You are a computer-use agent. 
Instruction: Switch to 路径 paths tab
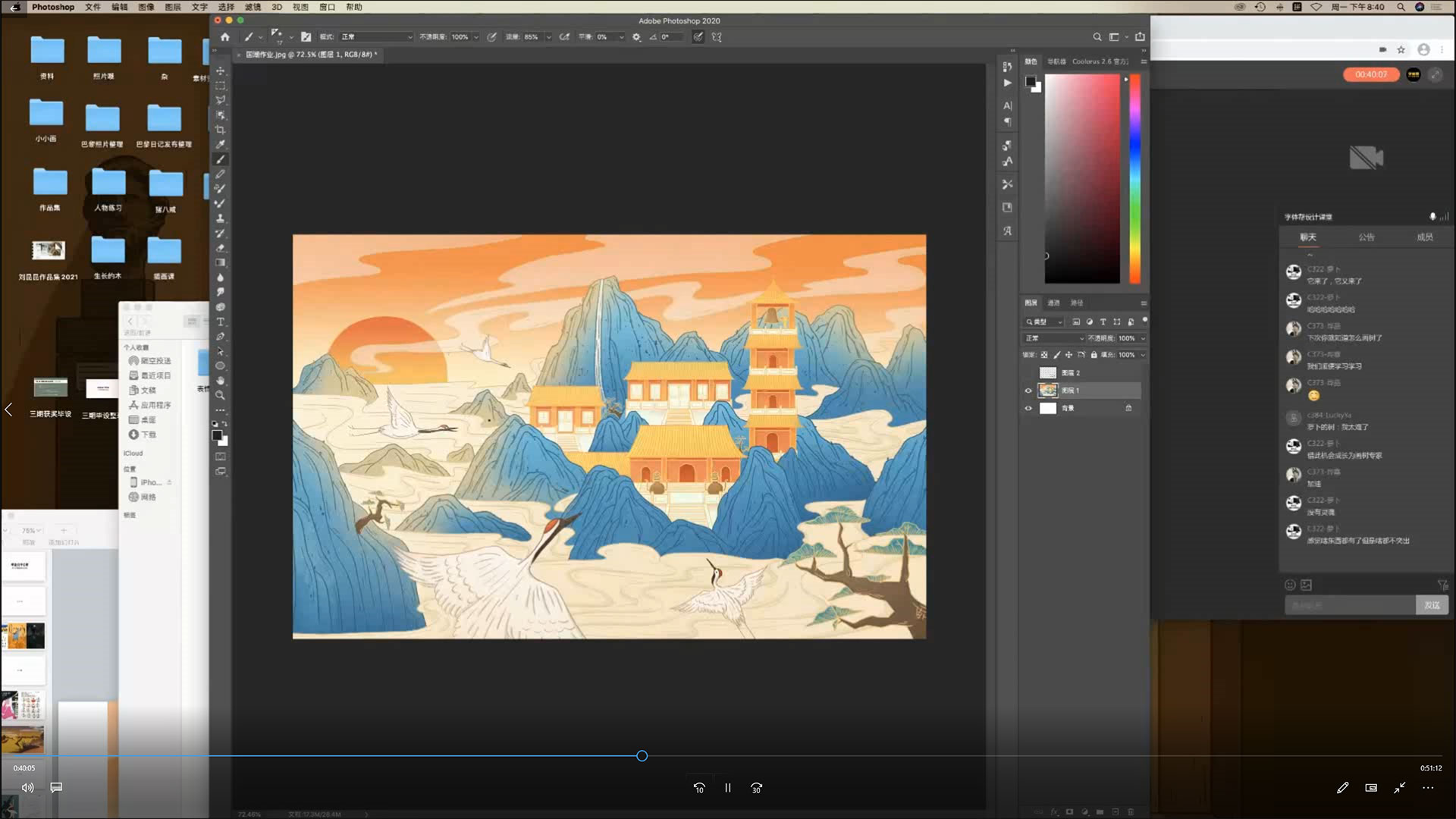point(1077,303)
